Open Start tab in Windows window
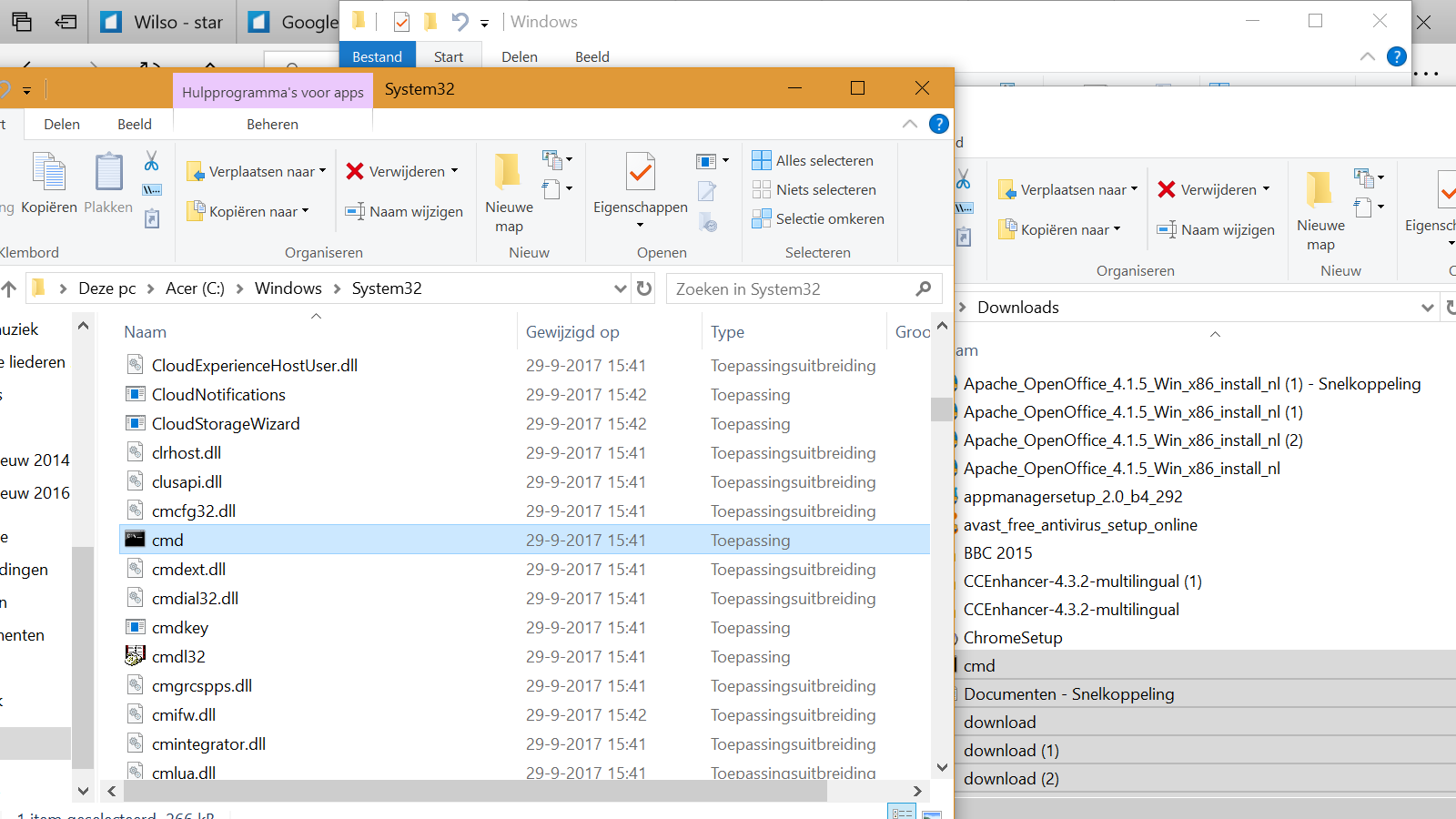The image size is (1456, 819). tap(449, 56)
